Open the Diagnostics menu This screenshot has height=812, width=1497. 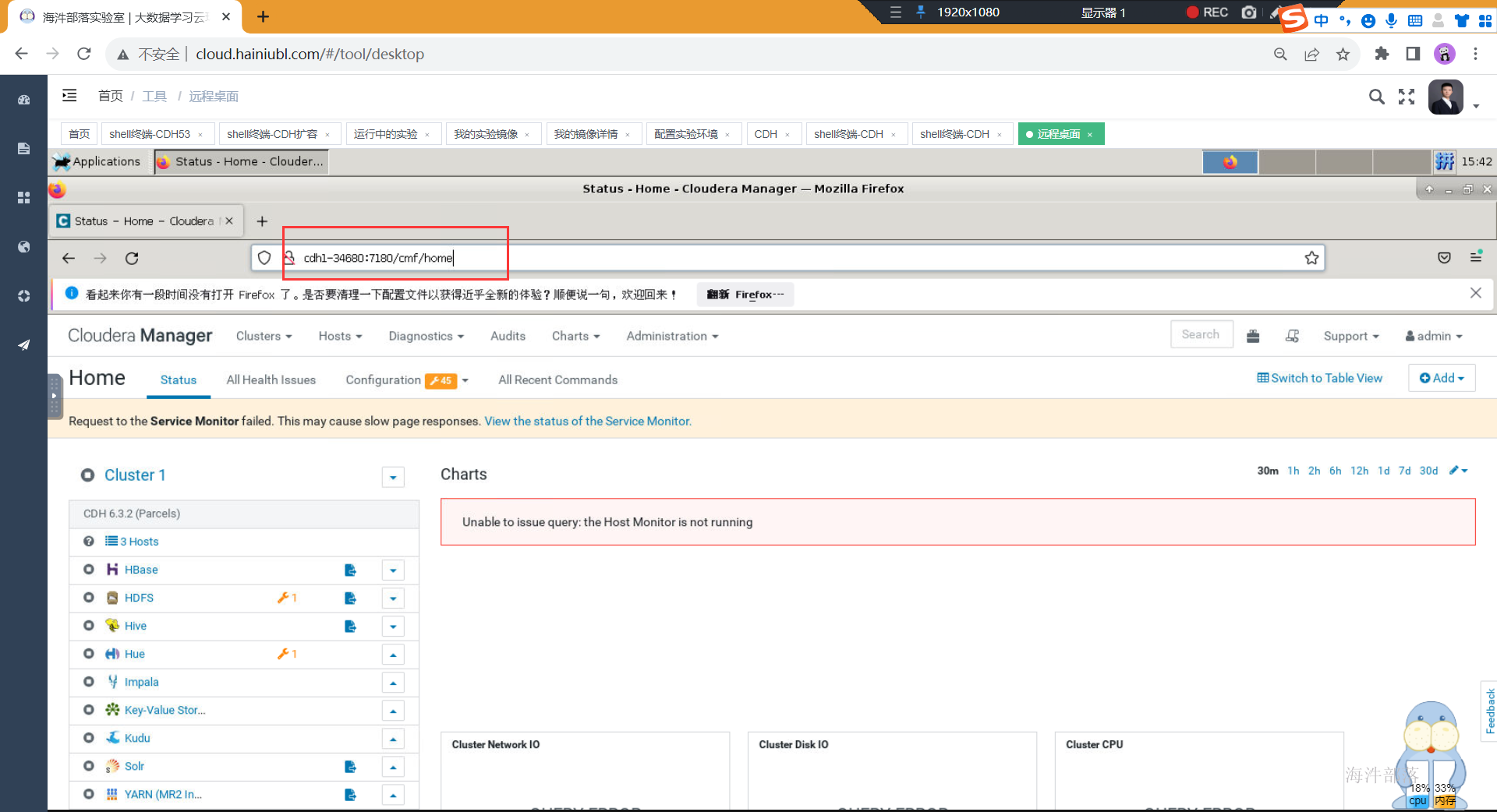pos(426,336)
